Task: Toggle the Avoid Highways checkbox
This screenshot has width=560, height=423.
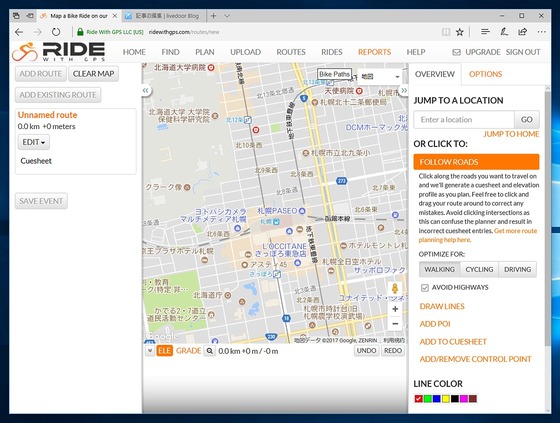Action: click(425, 288)
